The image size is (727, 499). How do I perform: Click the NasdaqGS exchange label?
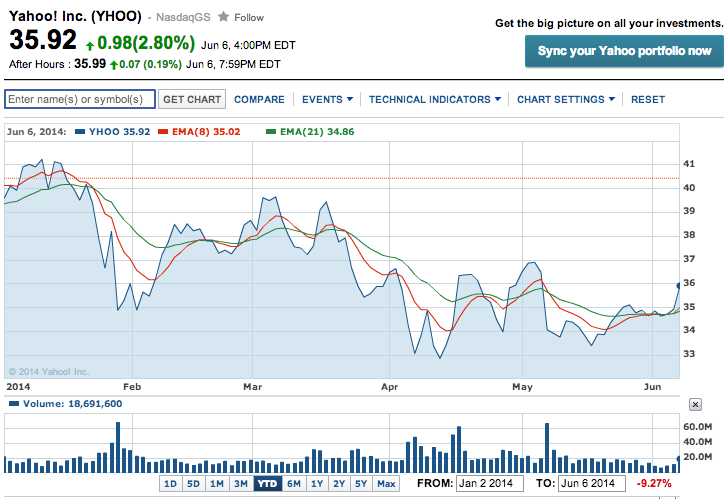pyautogui.click(x=183, y=18)
